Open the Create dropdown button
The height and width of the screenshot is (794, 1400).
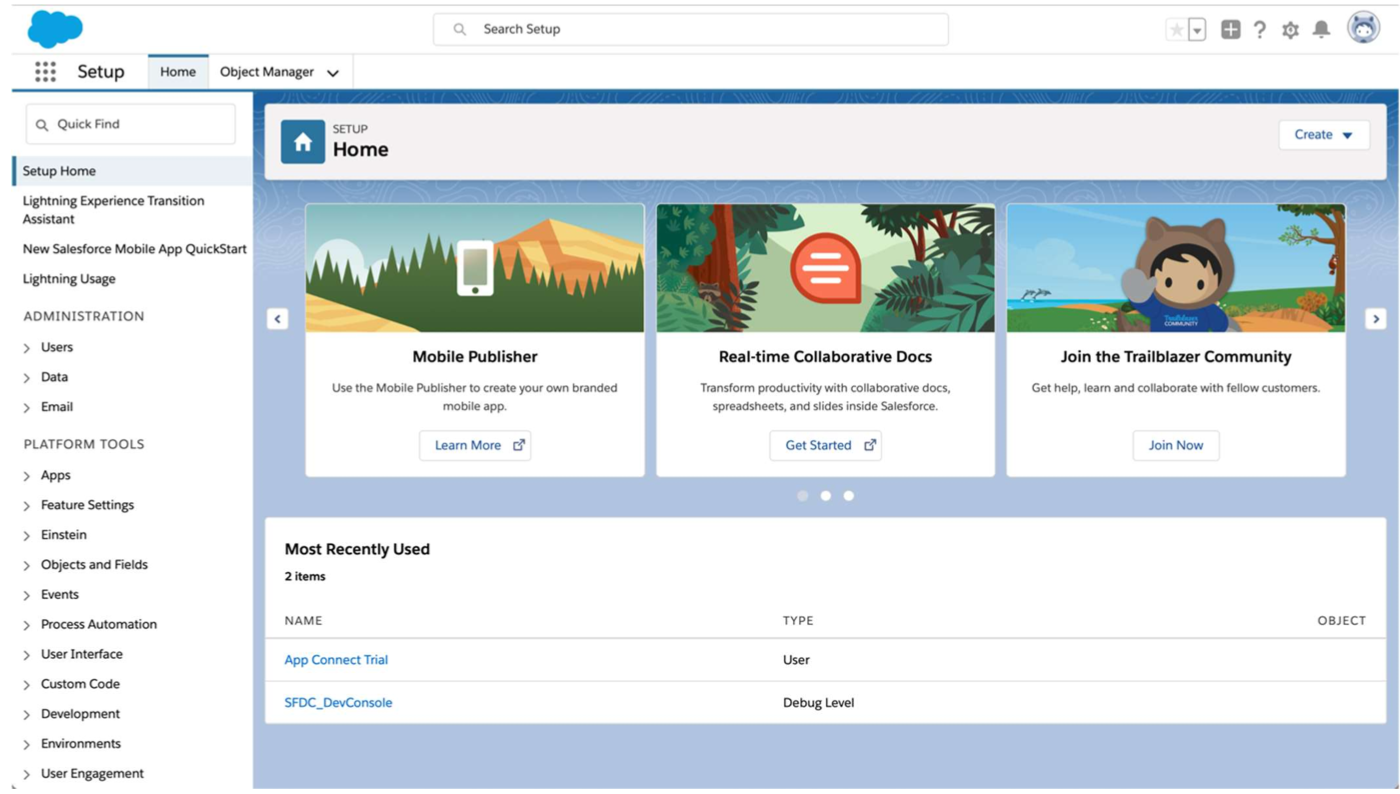coord(1323,135)
